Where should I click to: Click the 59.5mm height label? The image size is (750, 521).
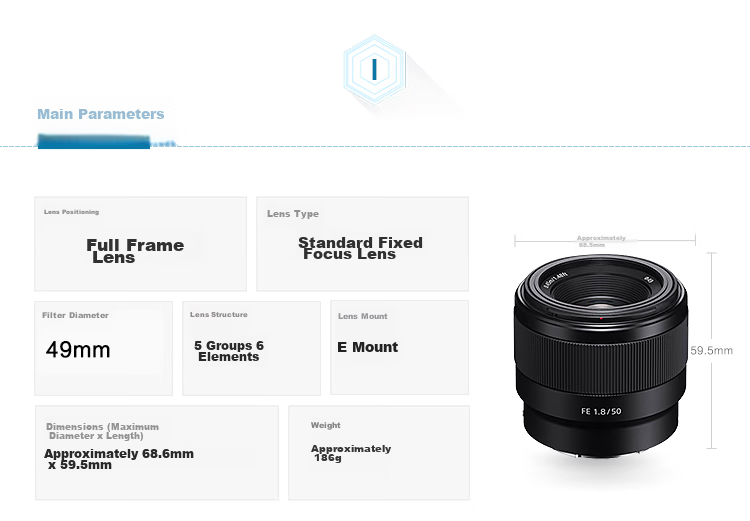[711, 351]
